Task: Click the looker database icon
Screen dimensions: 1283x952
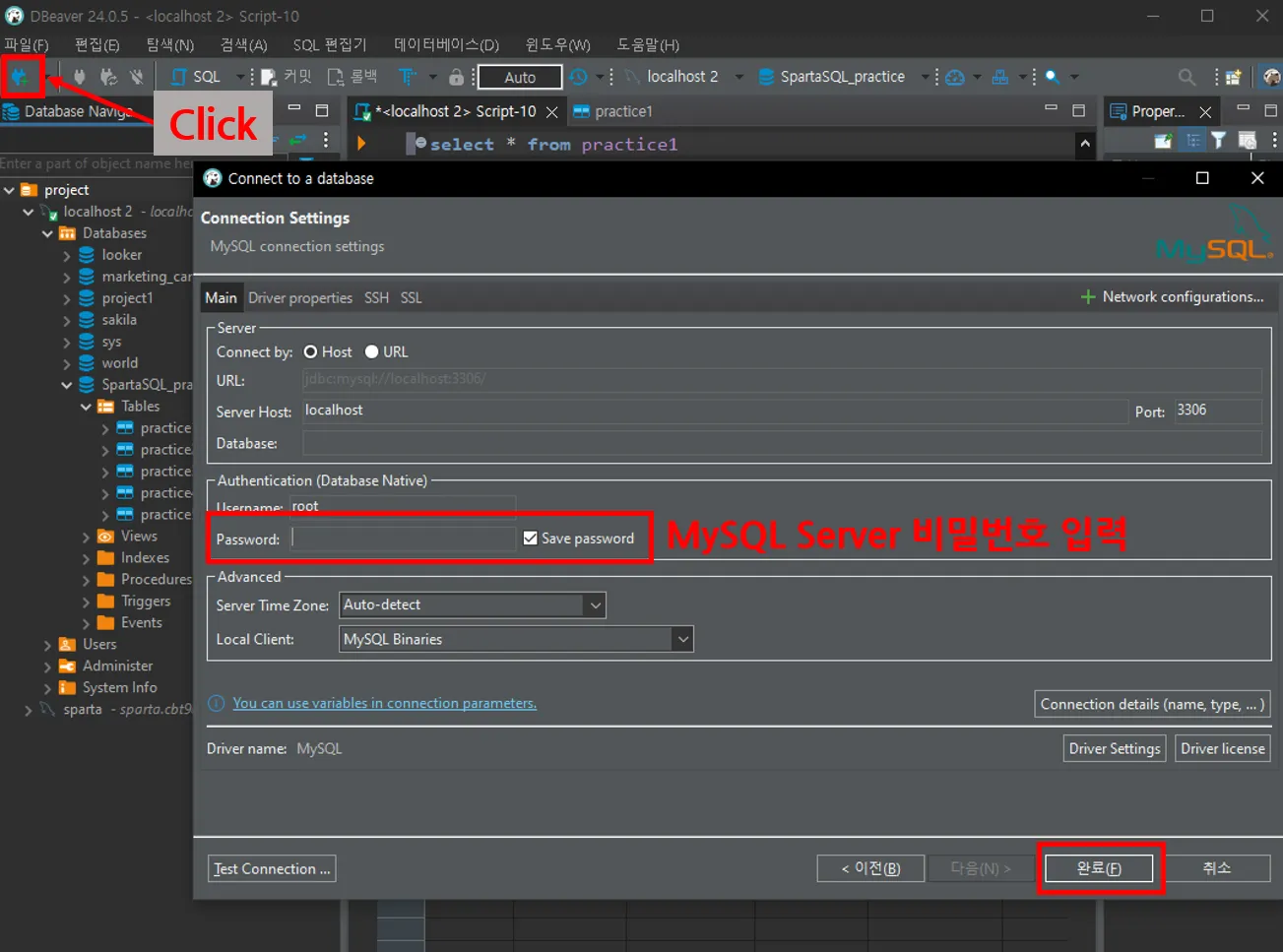Action: click(x=87, y=255)
